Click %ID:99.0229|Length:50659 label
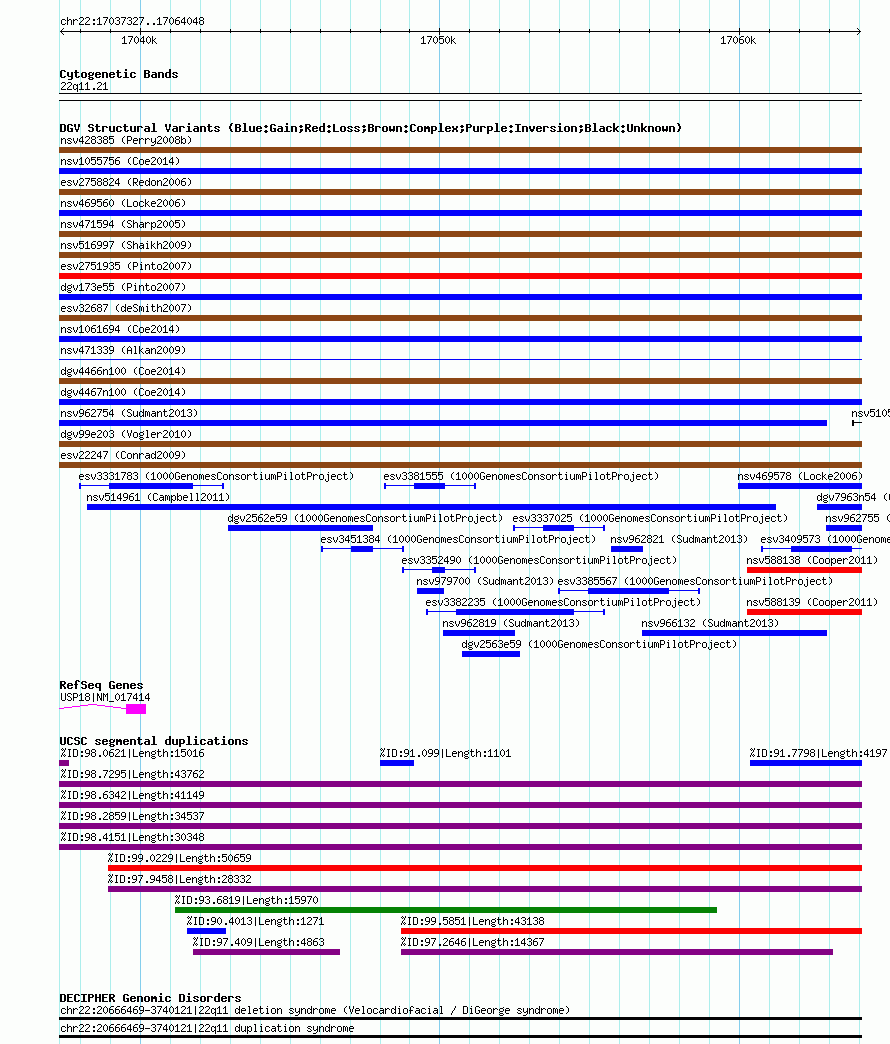The width and height of the screenshot is (890, 1044). pyautogui.click(x=180, y=858)
